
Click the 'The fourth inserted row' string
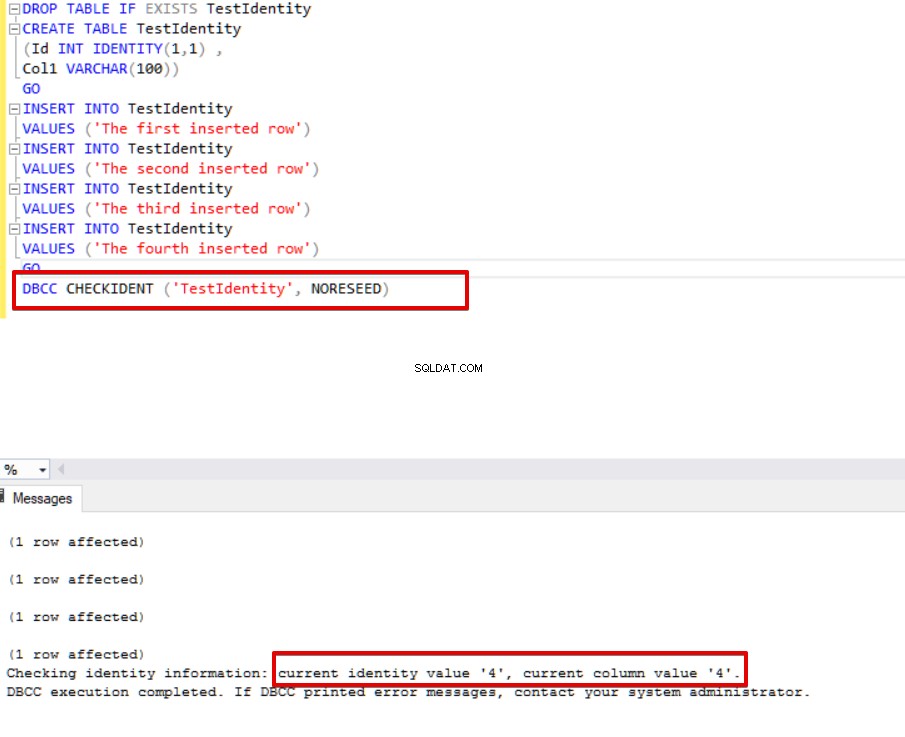tap(202, 249)
